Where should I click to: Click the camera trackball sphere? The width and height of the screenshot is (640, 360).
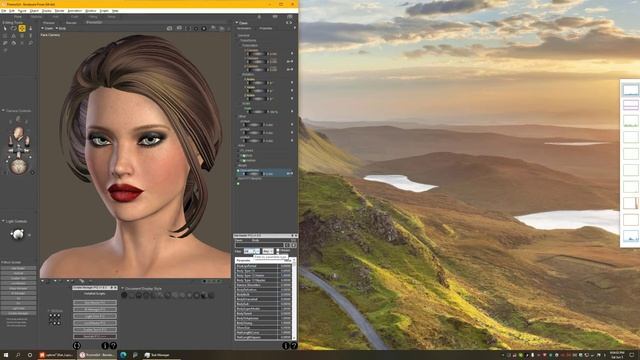coord(18,167)
